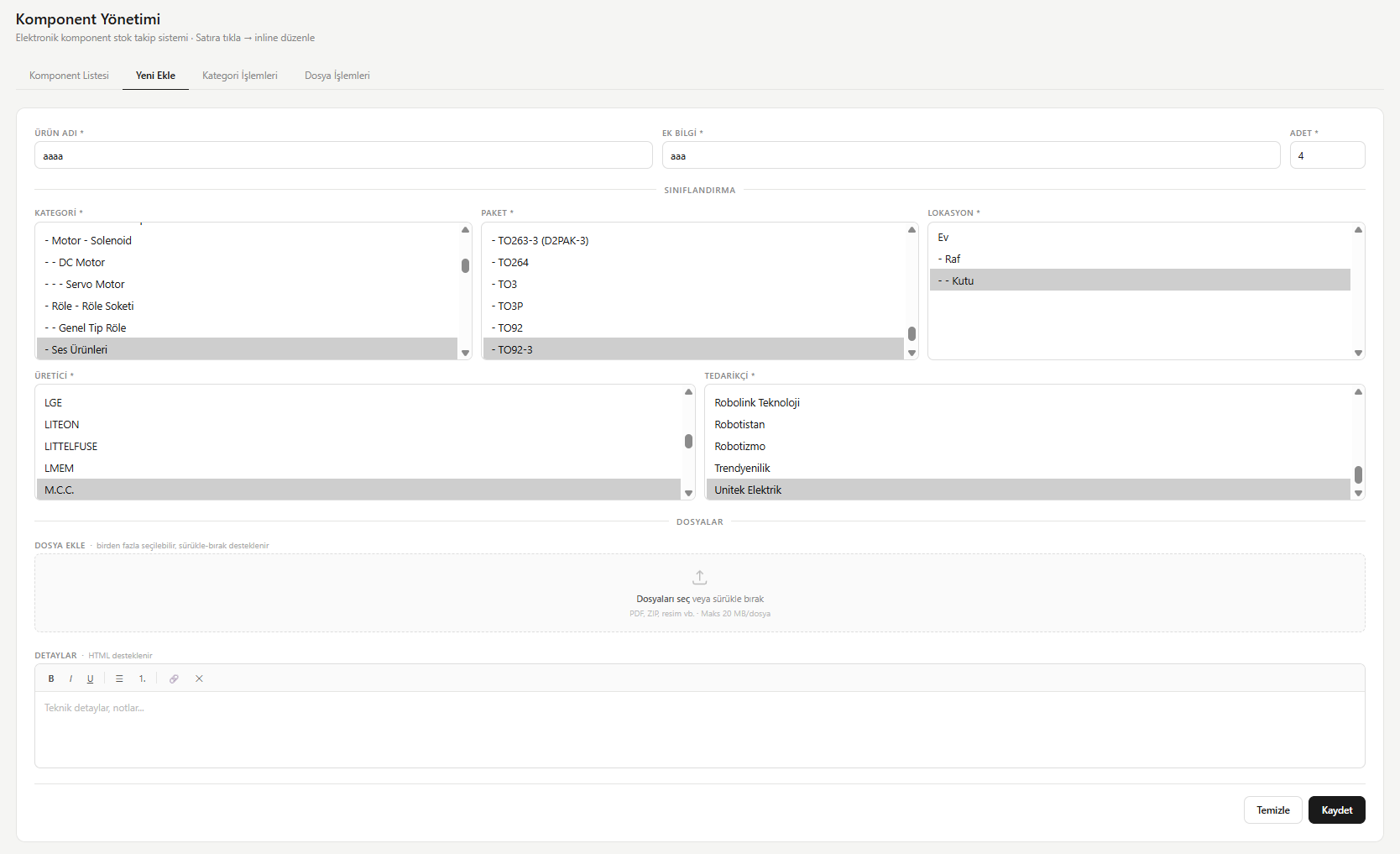Insert a bulleted list in Detaylar
The image size is (1400, 854).
pos(119,678)
